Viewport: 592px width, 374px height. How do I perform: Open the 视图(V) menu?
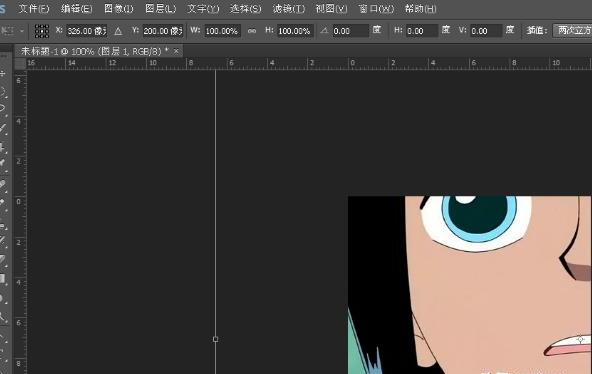(331, 8)
